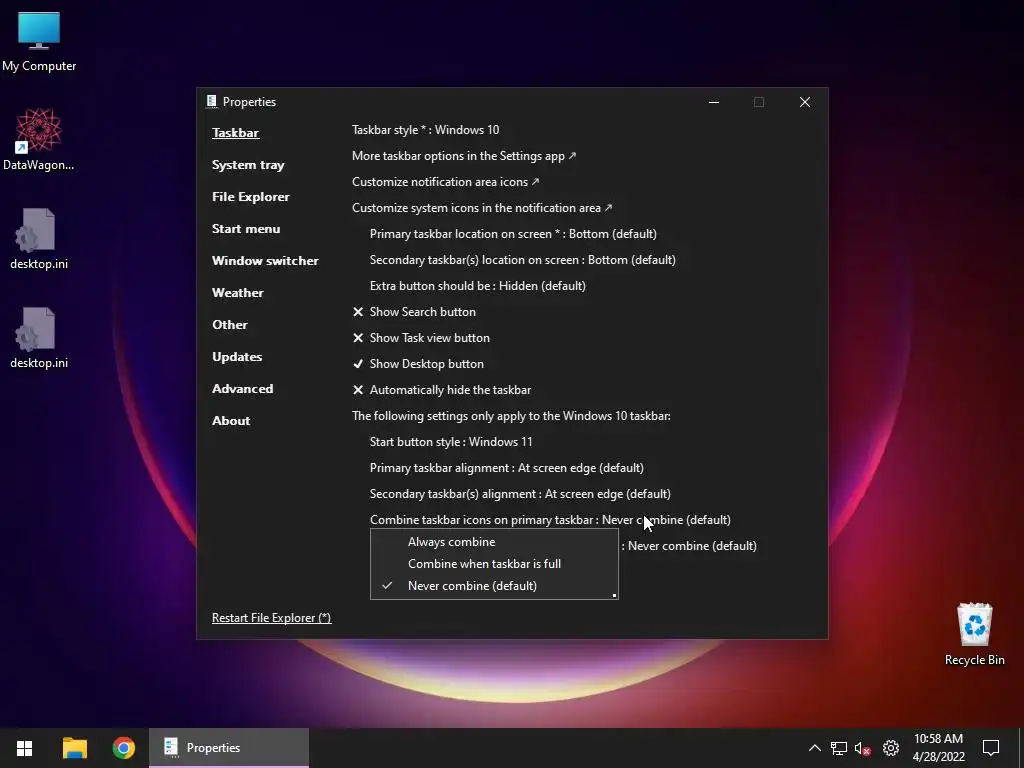This screenshot has width=1024, height=768.
Task: Change Primary taskbar alignment setting
Action: (x=507, y=468)
